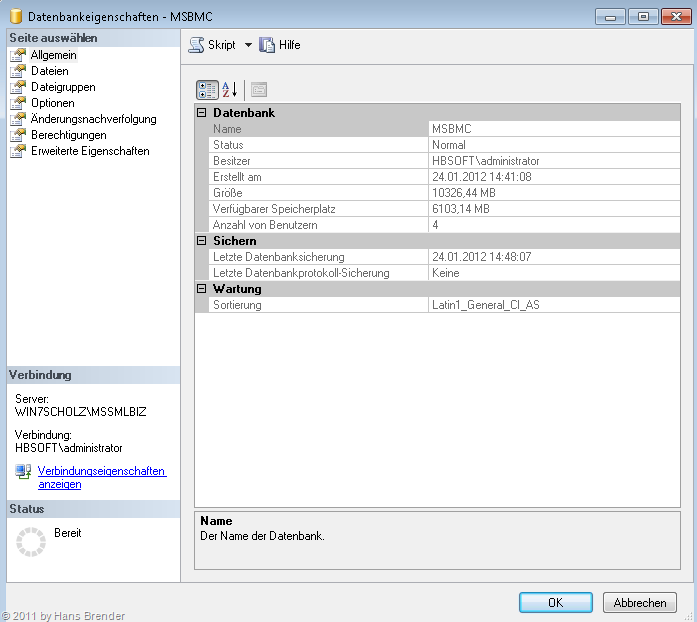This screenshot has width=697, height=622.
Task: Sort properties alphabetically
Action: point(230,90)
